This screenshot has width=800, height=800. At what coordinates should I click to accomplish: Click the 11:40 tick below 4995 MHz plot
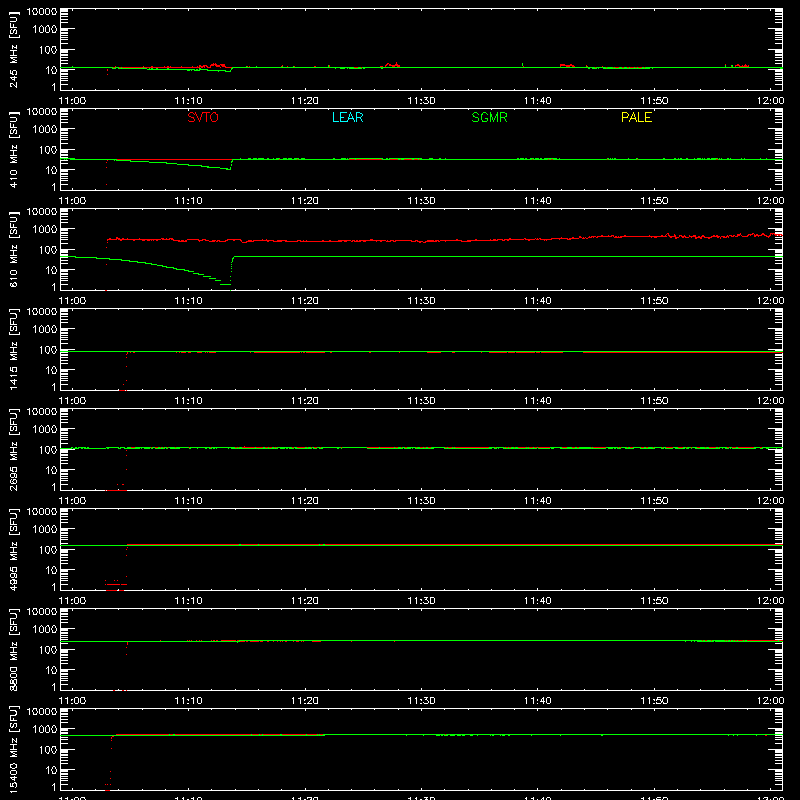tap(538, 601)
